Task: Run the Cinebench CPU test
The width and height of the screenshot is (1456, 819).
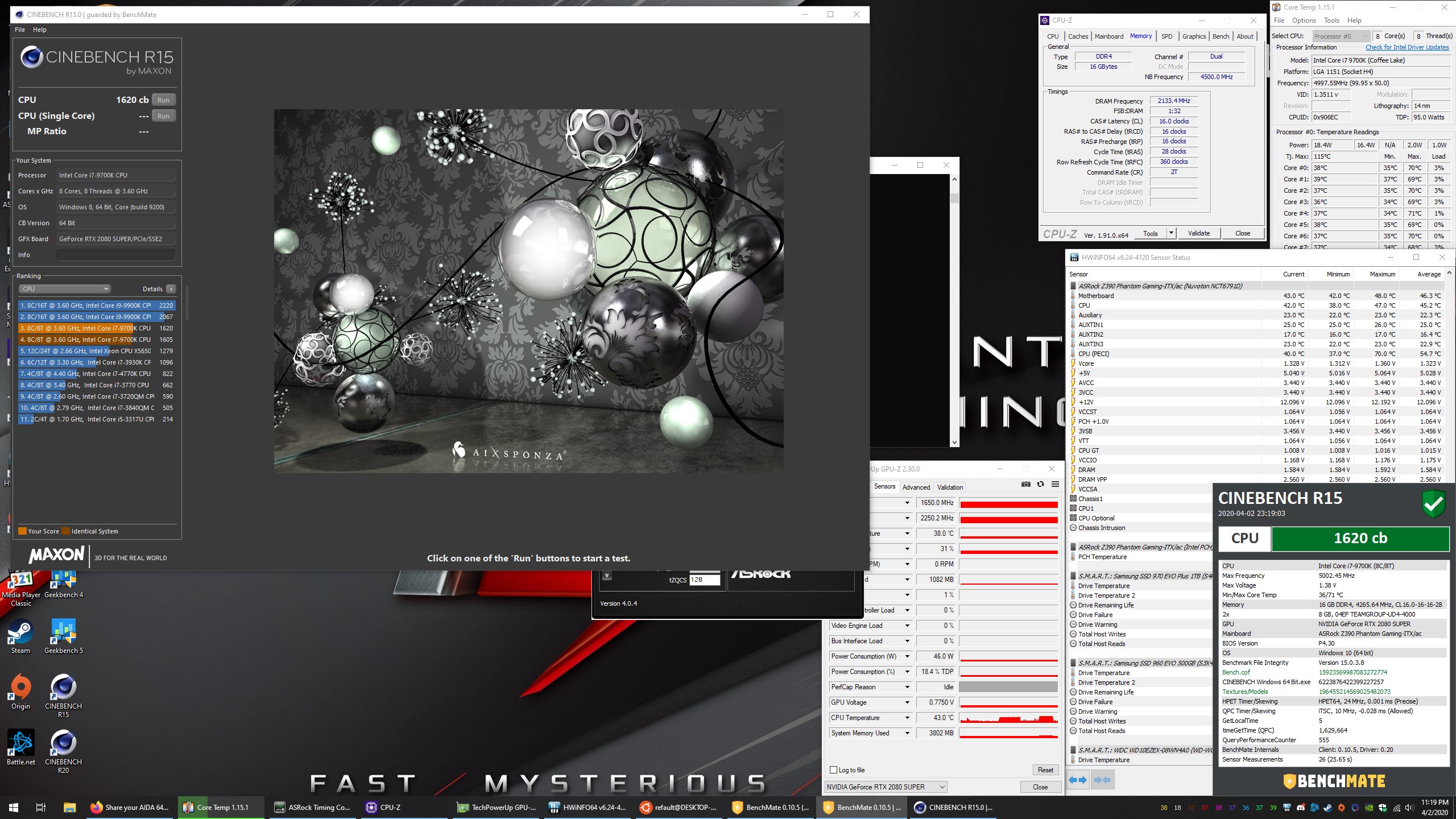Action: point(164,100)
